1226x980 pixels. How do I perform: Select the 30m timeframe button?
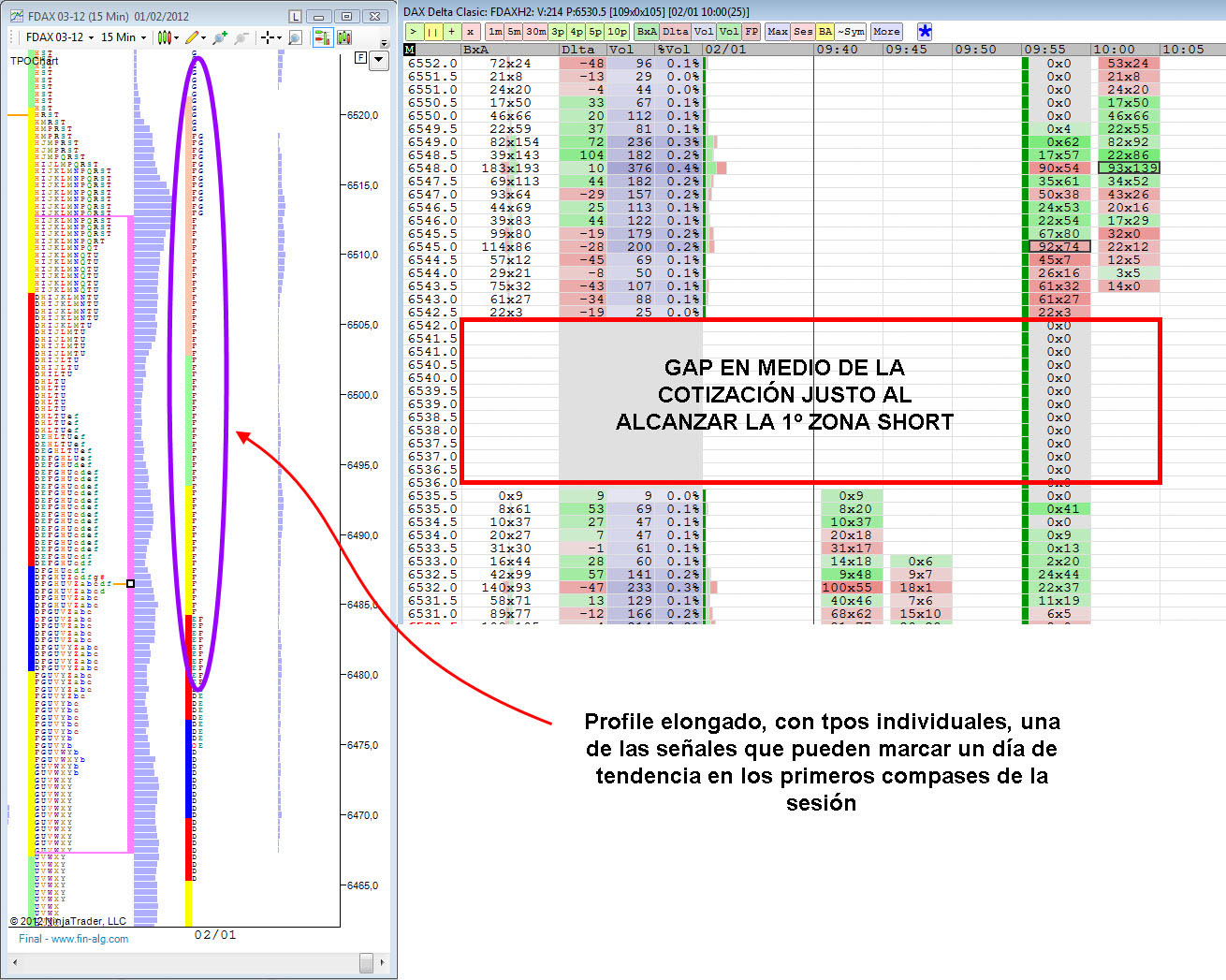(x=536, y=32)
